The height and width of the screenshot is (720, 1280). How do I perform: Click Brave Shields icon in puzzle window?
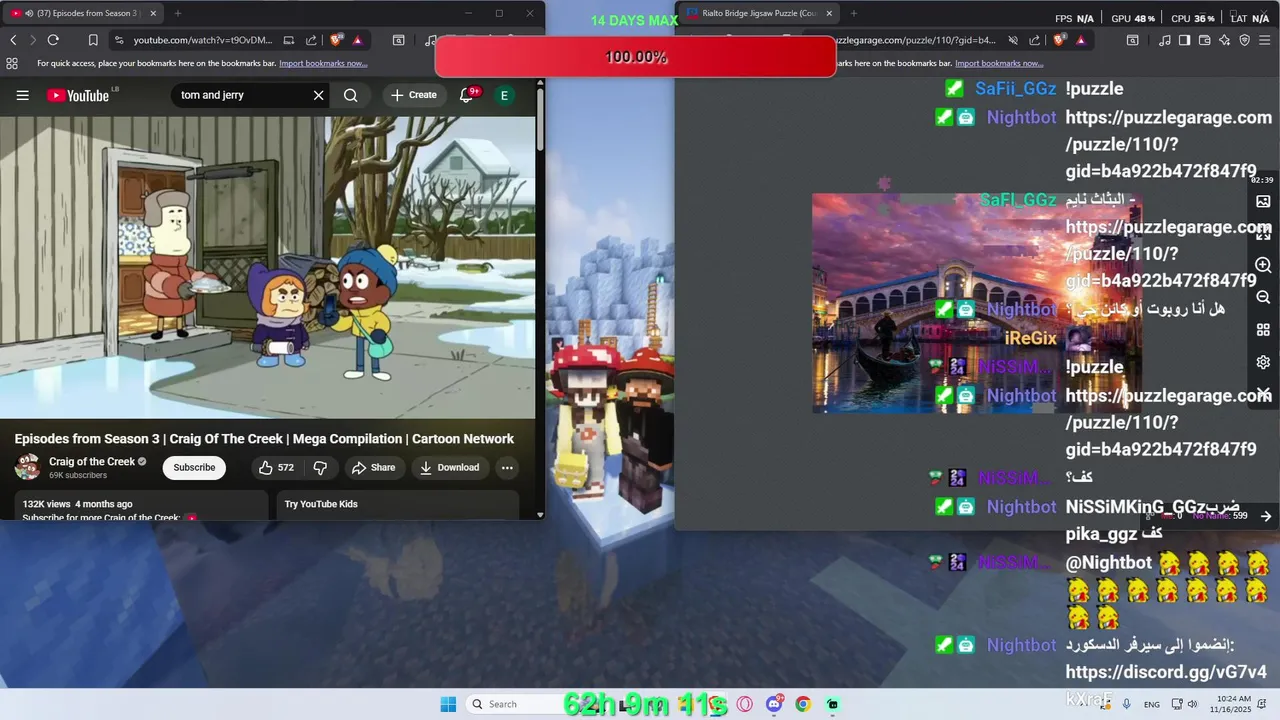[x=1060, y=40]
